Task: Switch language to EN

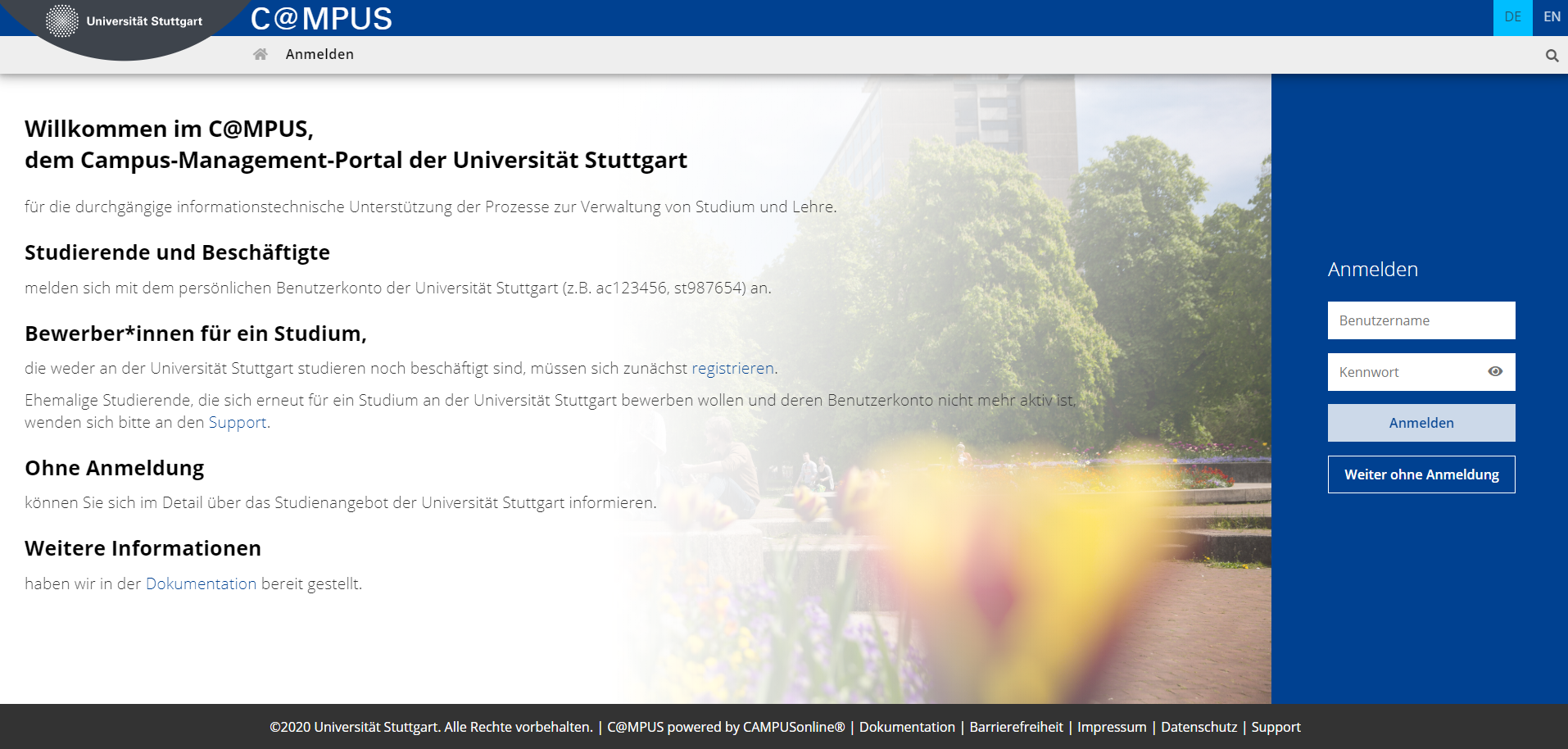Action: point(1552,17)
